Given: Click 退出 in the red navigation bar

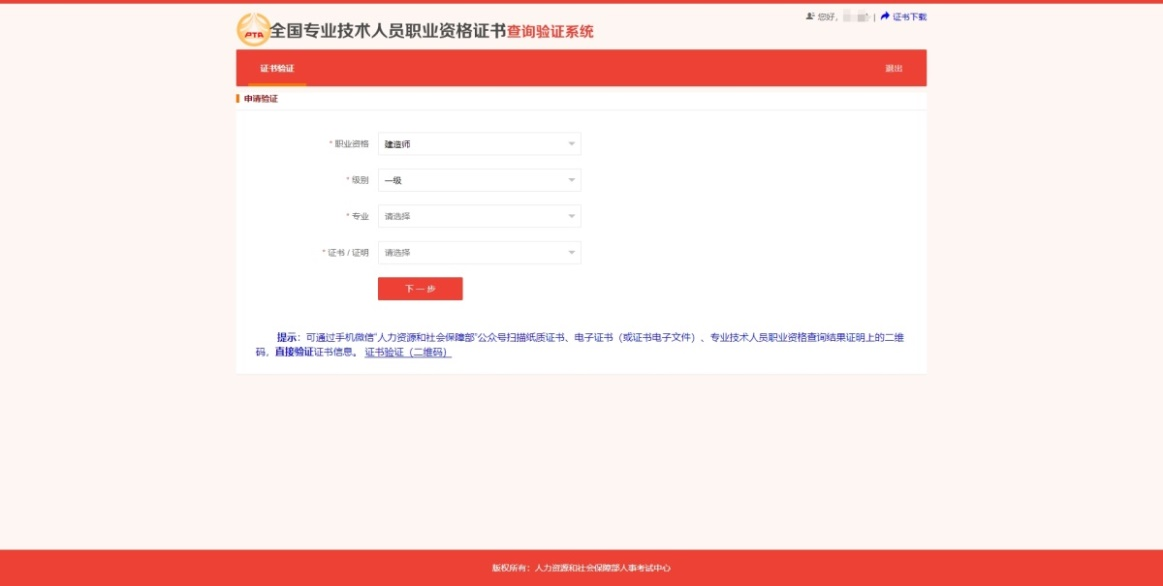Looking at the screenshot, I should coord(893,68).
